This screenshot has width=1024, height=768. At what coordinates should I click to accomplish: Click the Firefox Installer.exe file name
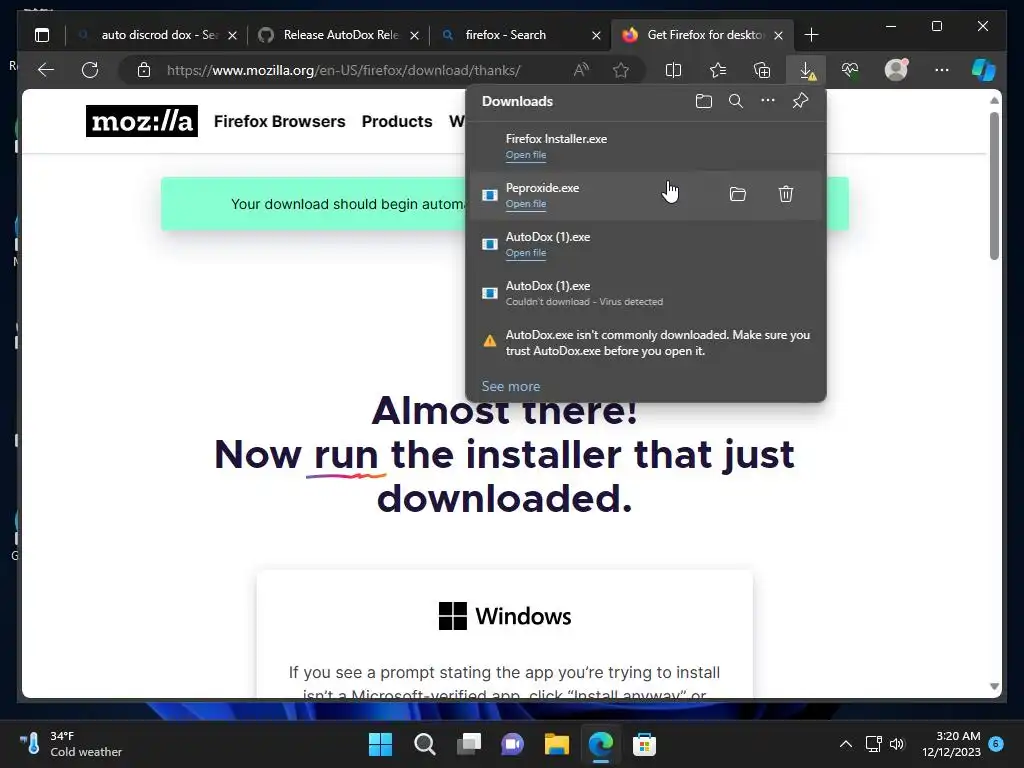pyautogui.click(x=556, y=138)
